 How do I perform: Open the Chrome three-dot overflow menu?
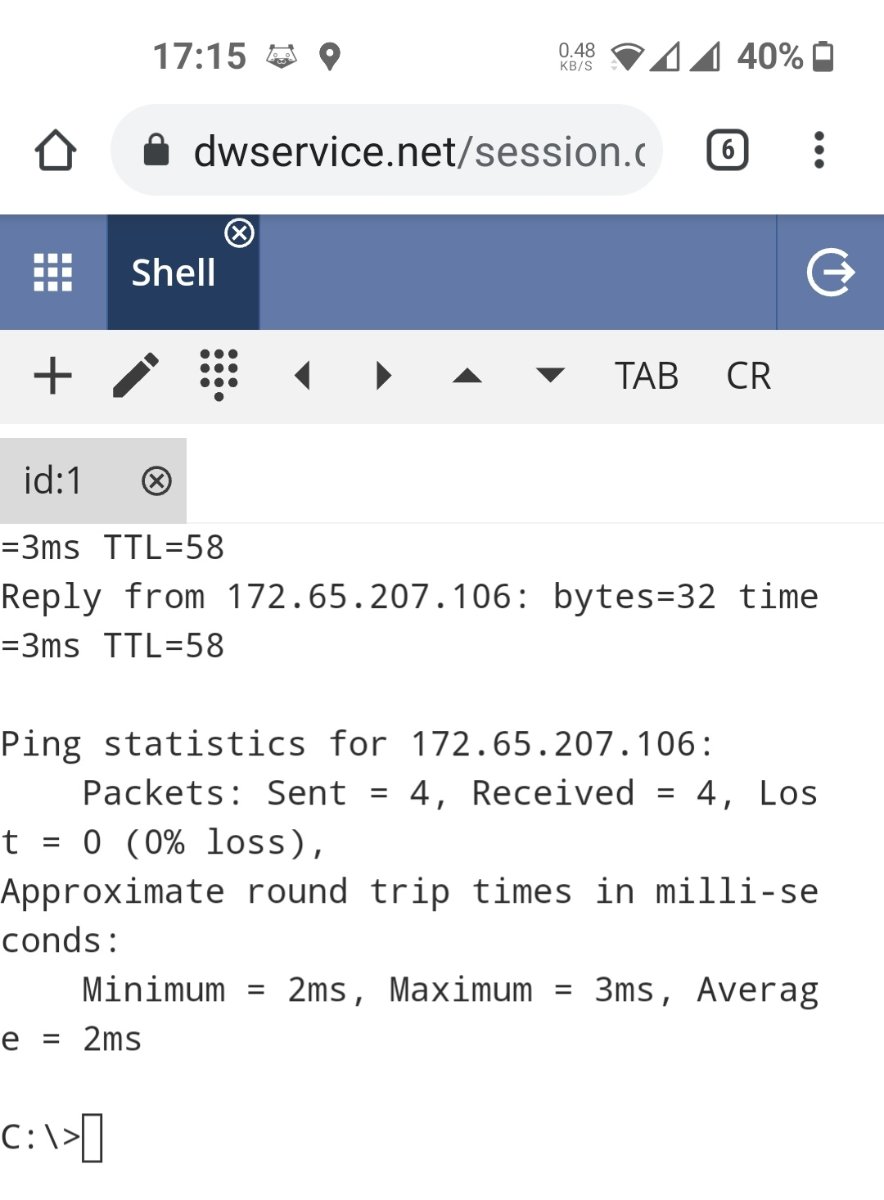[819, 151]
